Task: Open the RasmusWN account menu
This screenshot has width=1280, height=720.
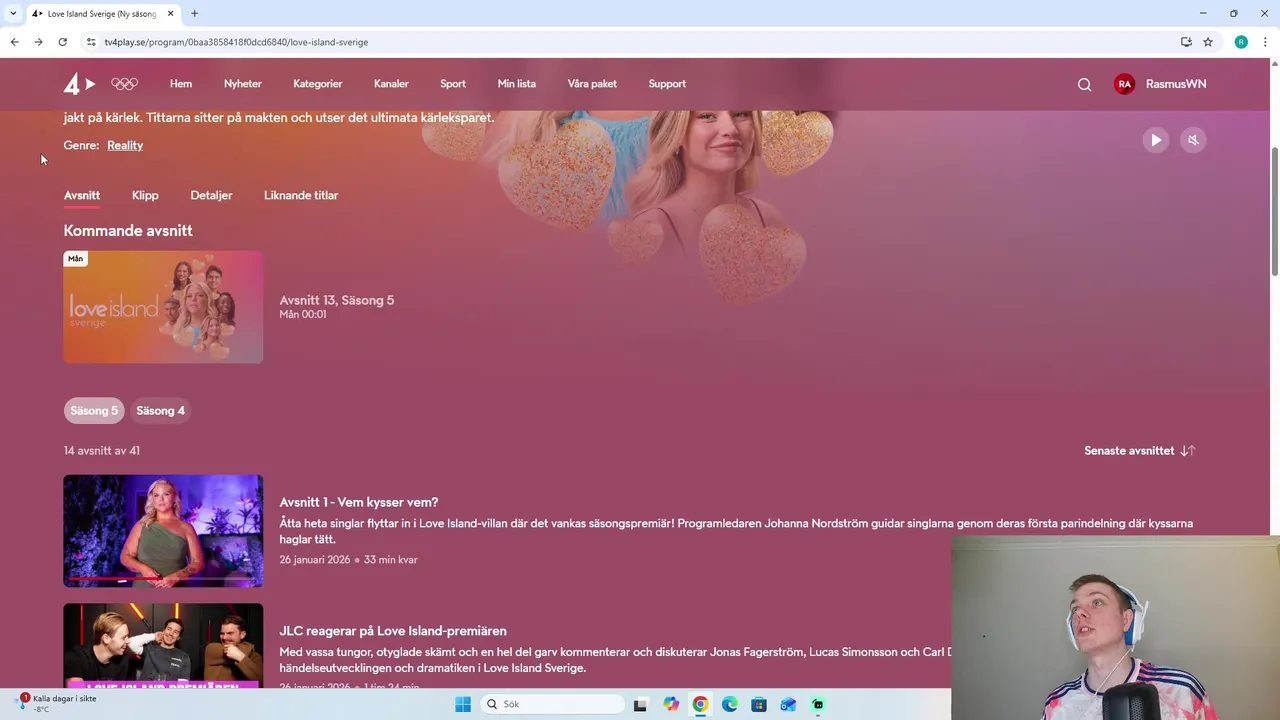Action: tap(1176, 84)
